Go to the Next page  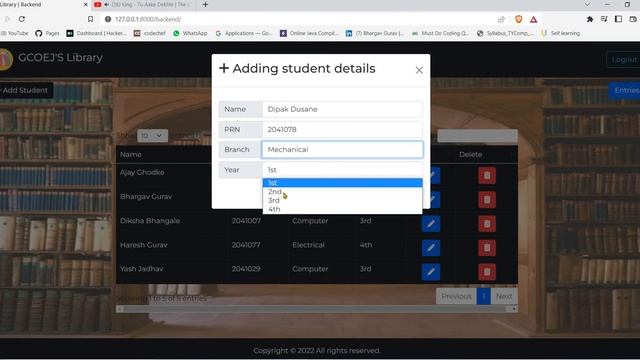504,296
